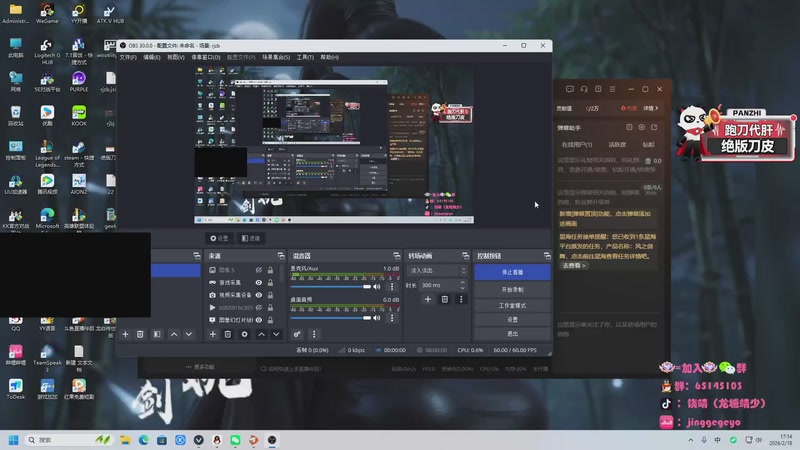Open hamburger menu in streaming assistant window
Image resolution: width=800 pixels, height=450 pixels.
[612, 89]
